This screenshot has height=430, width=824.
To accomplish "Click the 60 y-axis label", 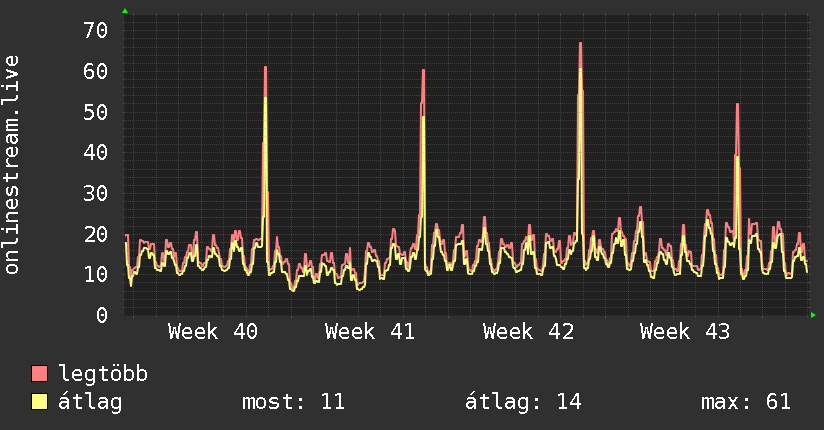I will [x=96, y=71].
